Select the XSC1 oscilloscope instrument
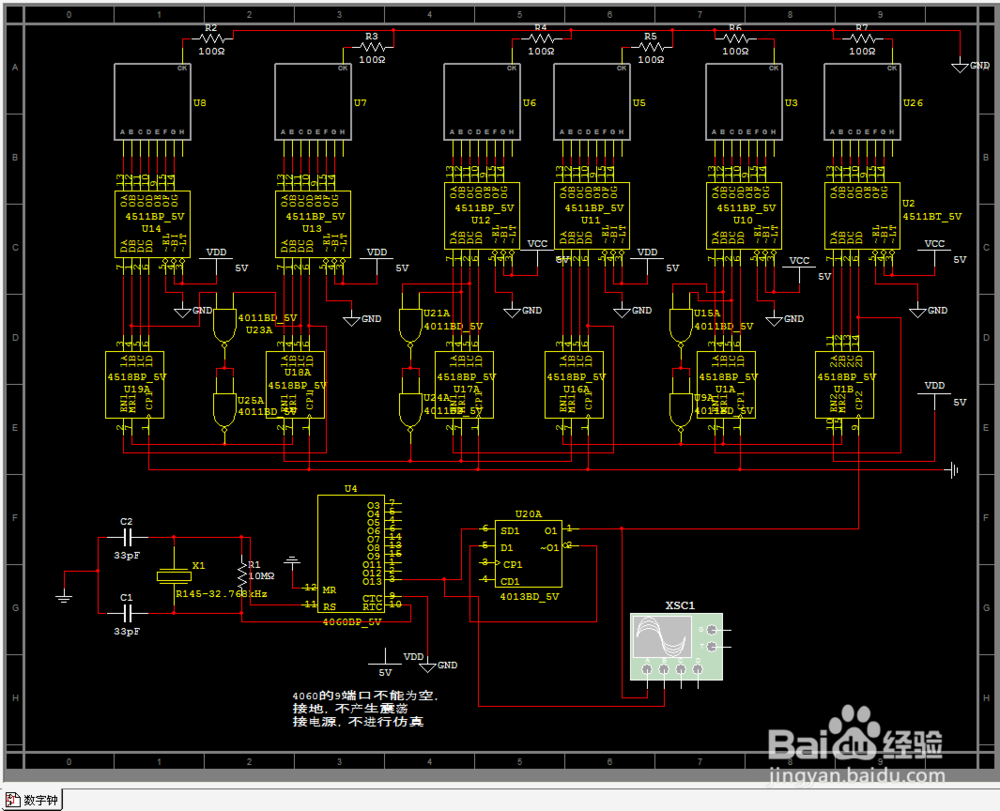 [x=677, y=647]
